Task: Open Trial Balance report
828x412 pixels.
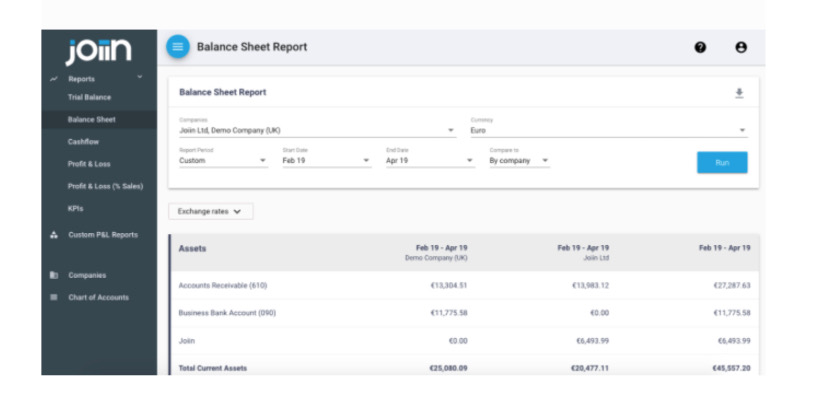Action: [x=89, y=97]
